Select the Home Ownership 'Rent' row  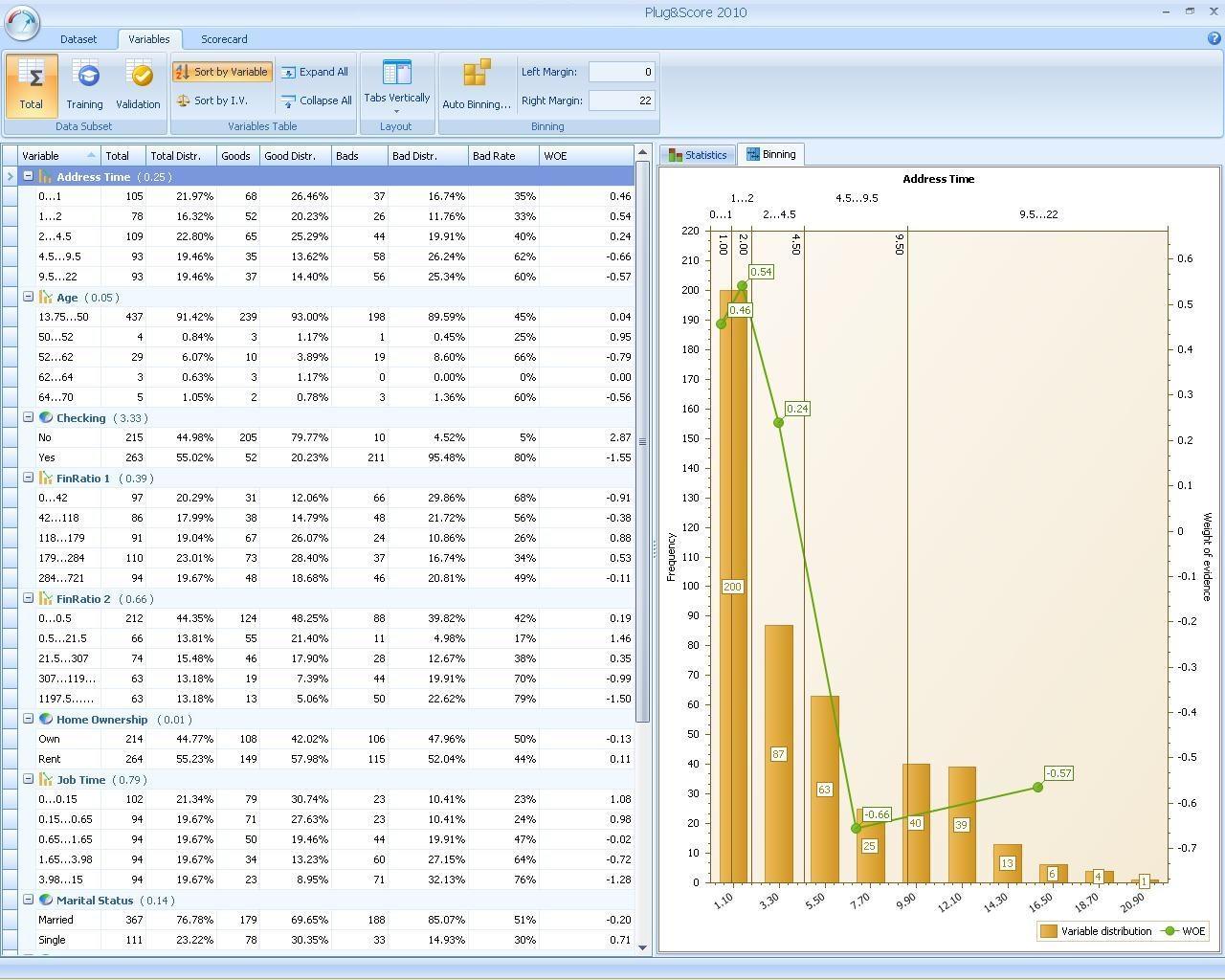tap(326, 759)
